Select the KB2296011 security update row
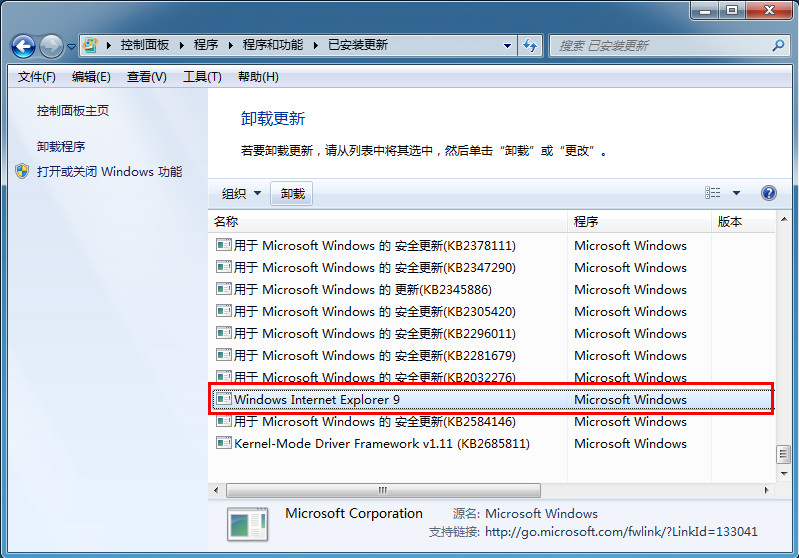 pyautogui.click(x=492, y=334)
